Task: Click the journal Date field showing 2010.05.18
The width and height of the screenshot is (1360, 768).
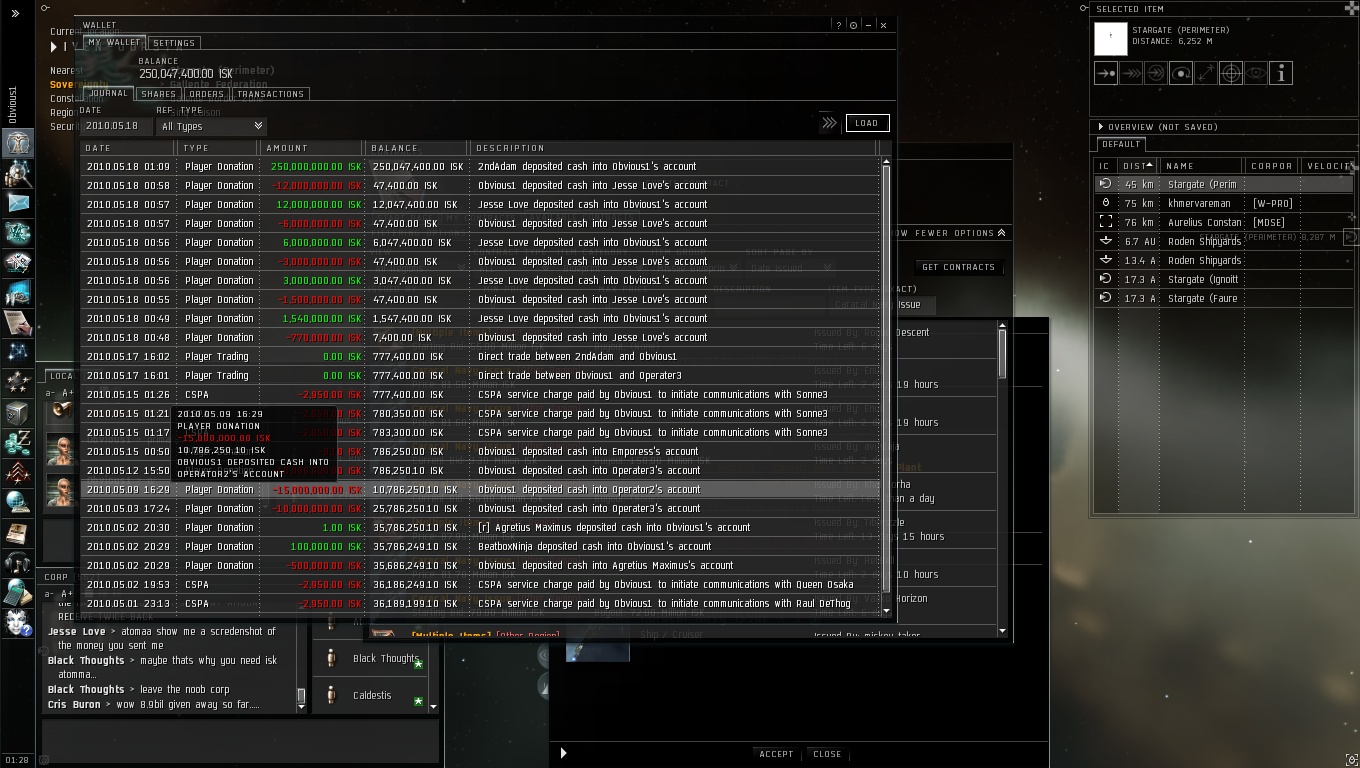Action: [117, 126]
